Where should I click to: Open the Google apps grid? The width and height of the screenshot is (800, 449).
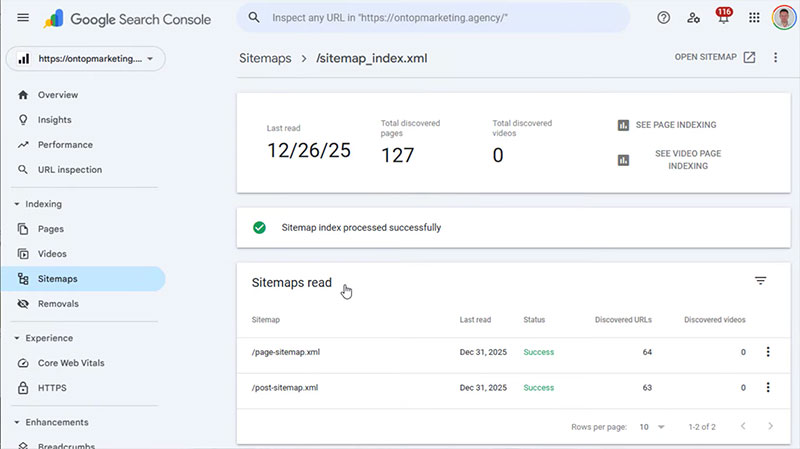754,18
